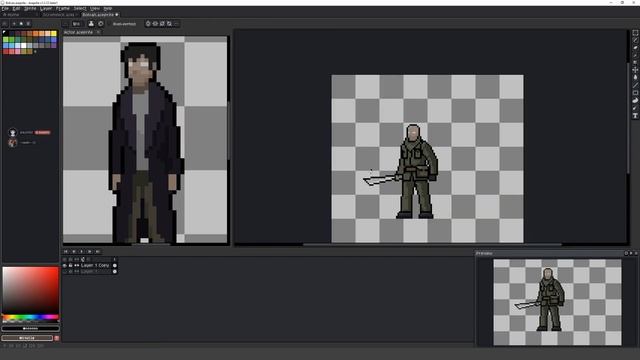Screen dimensions: 640x360
Task: Open the Select menu
Action: 80,8
